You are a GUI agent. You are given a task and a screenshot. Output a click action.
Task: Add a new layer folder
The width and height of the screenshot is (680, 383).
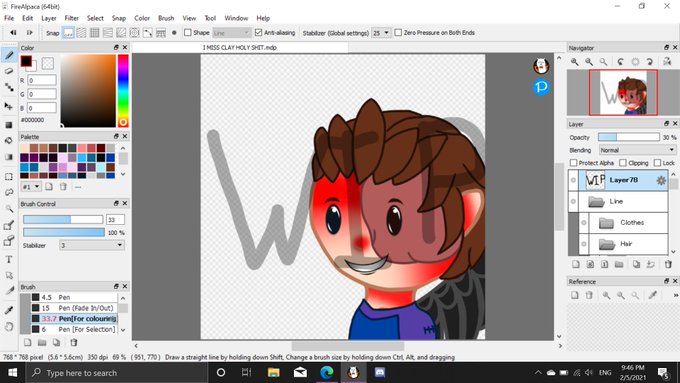(619, 264)
